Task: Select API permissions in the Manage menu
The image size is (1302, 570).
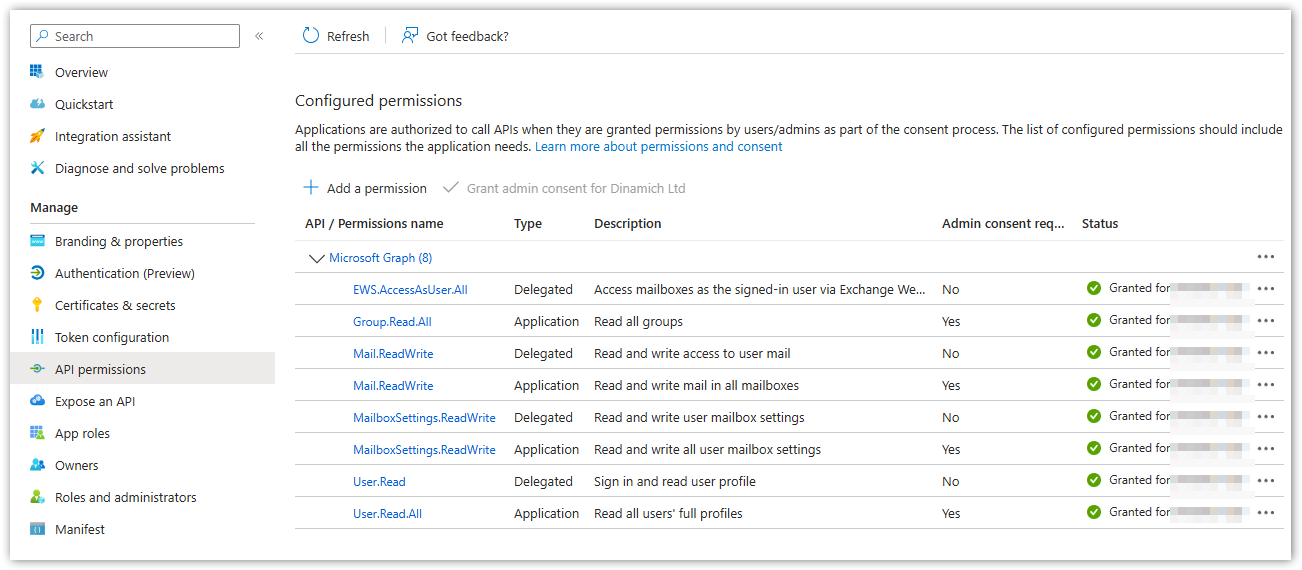Action: tap(100, 369)
